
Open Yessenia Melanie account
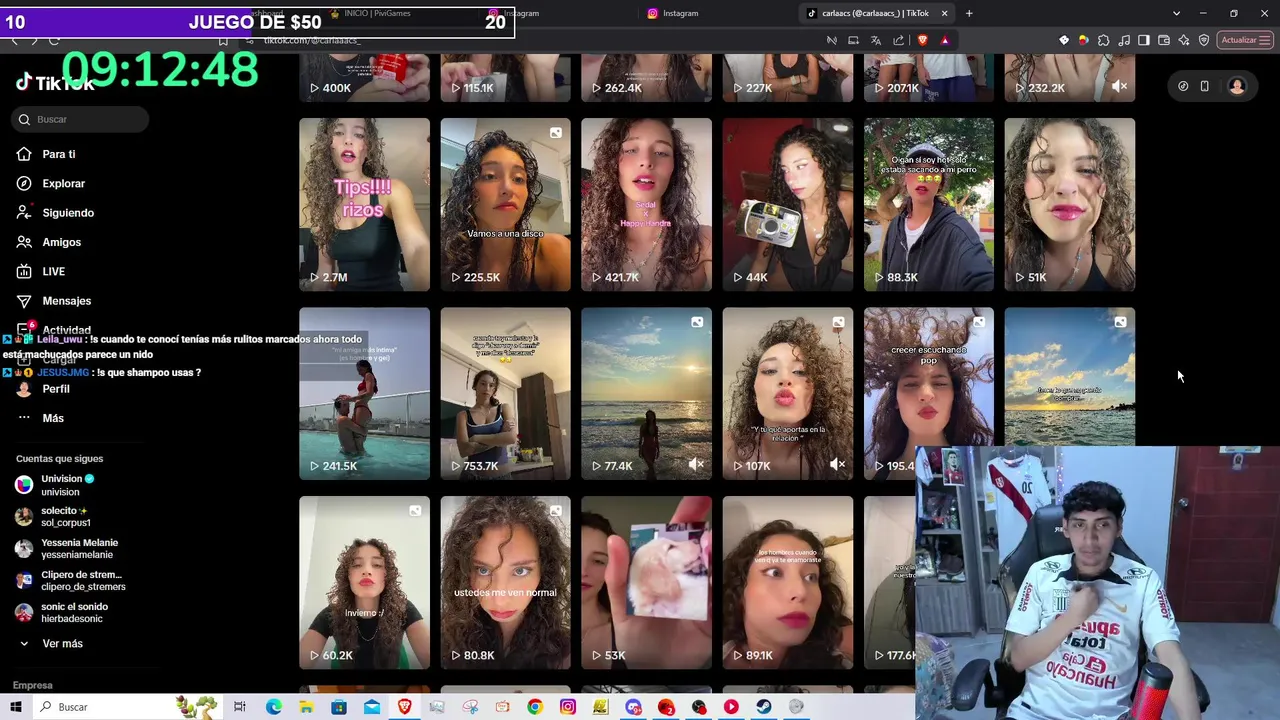(66, 549)
